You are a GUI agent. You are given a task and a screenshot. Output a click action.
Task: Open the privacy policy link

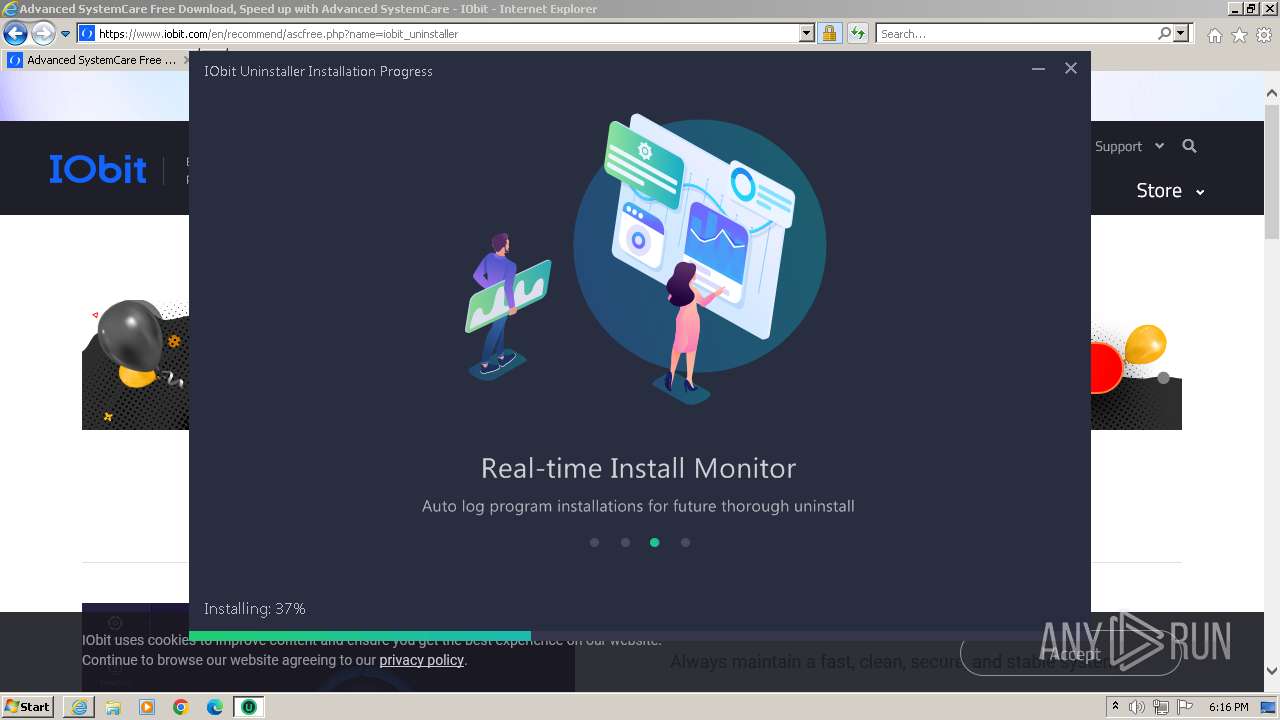click(421, 660)
